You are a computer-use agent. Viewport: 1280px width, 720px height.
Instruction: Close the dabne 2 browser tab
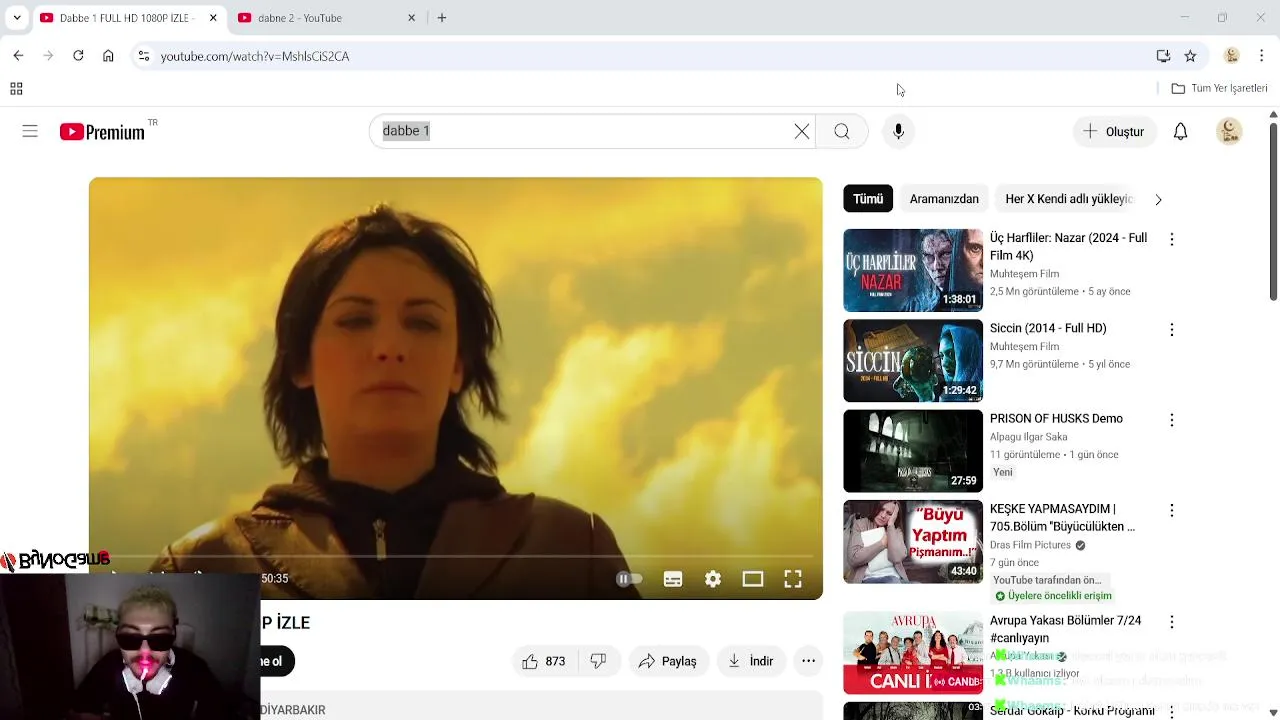(x=411, y=18)
